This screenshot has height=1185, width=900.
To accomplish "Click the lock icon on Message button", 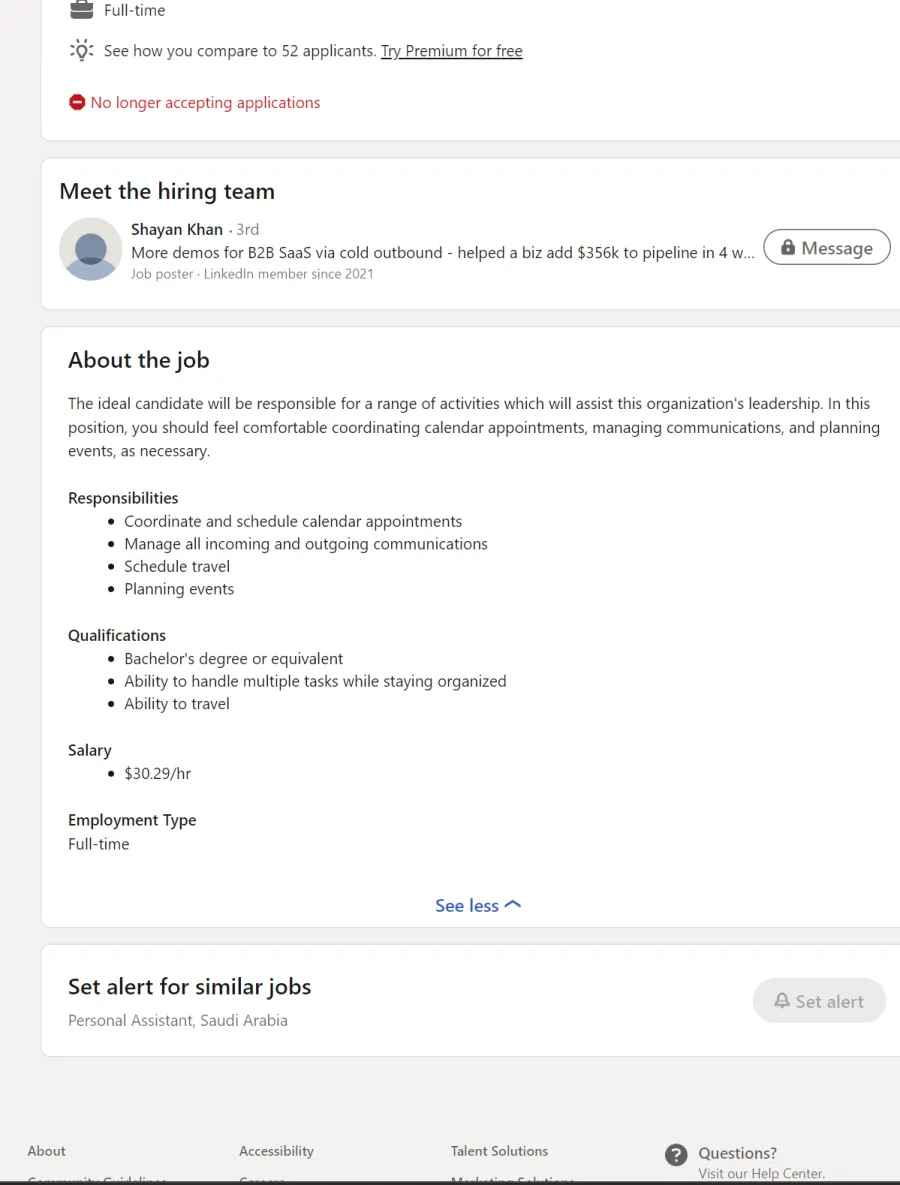I will click(x=787, y=247).
